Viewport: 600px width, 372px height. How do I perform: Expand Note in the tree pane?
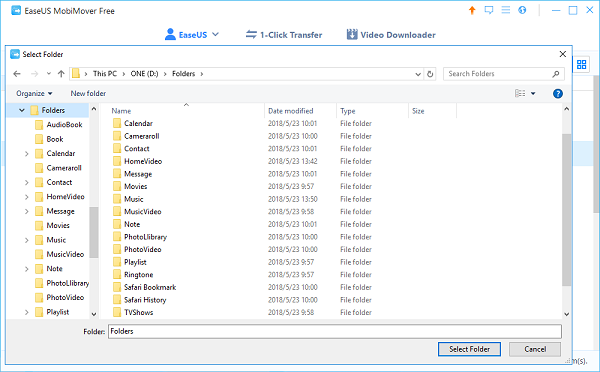(26, 269)
